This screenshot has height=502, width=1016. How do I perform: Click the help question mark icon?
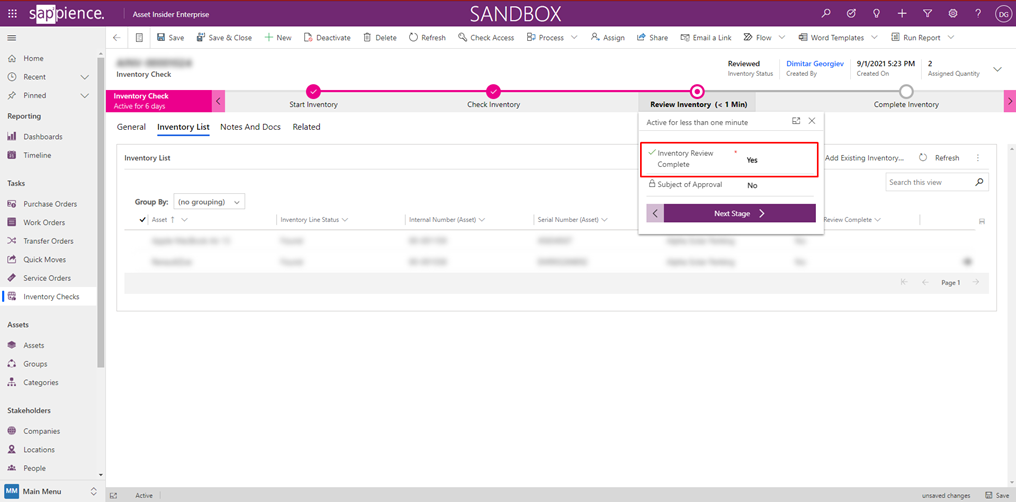coord(977,14)
